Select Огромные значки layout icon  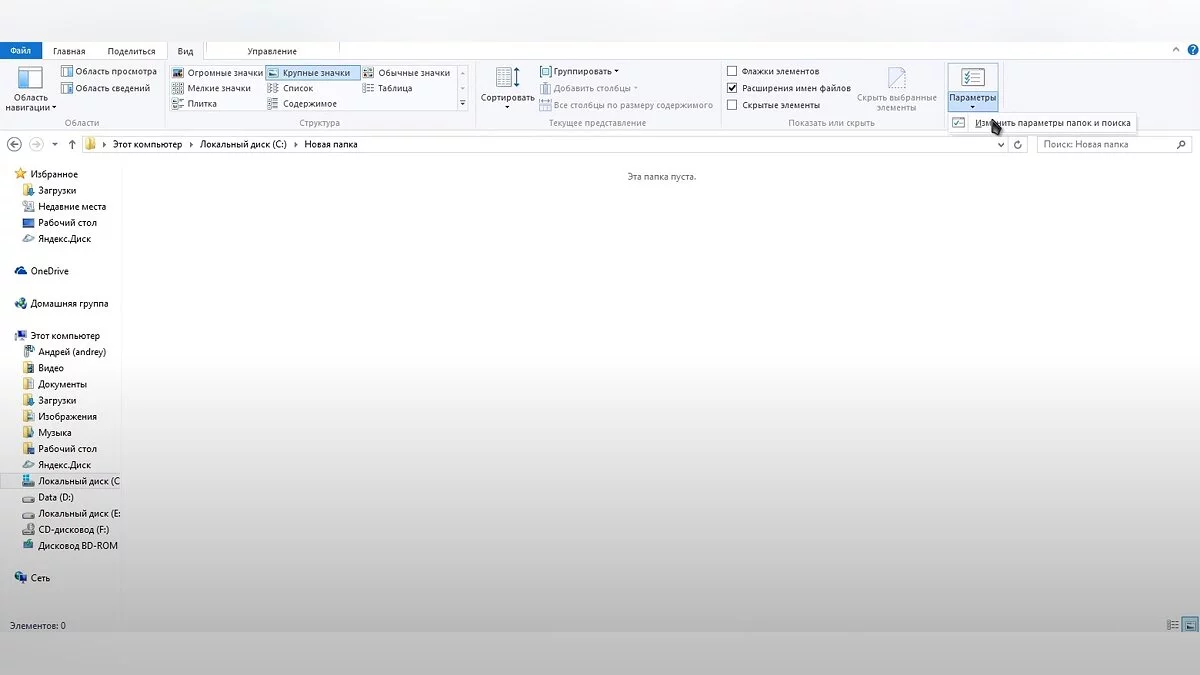point(178,73)
